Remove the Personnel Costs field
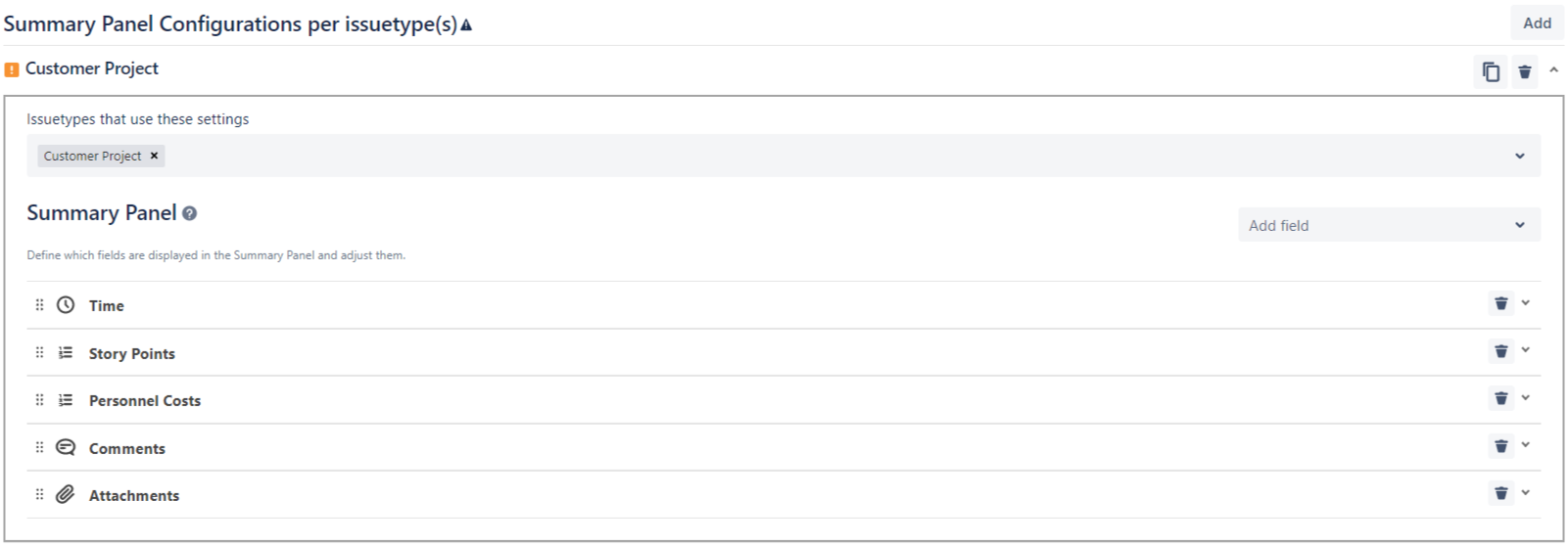 pos(1500,398)
